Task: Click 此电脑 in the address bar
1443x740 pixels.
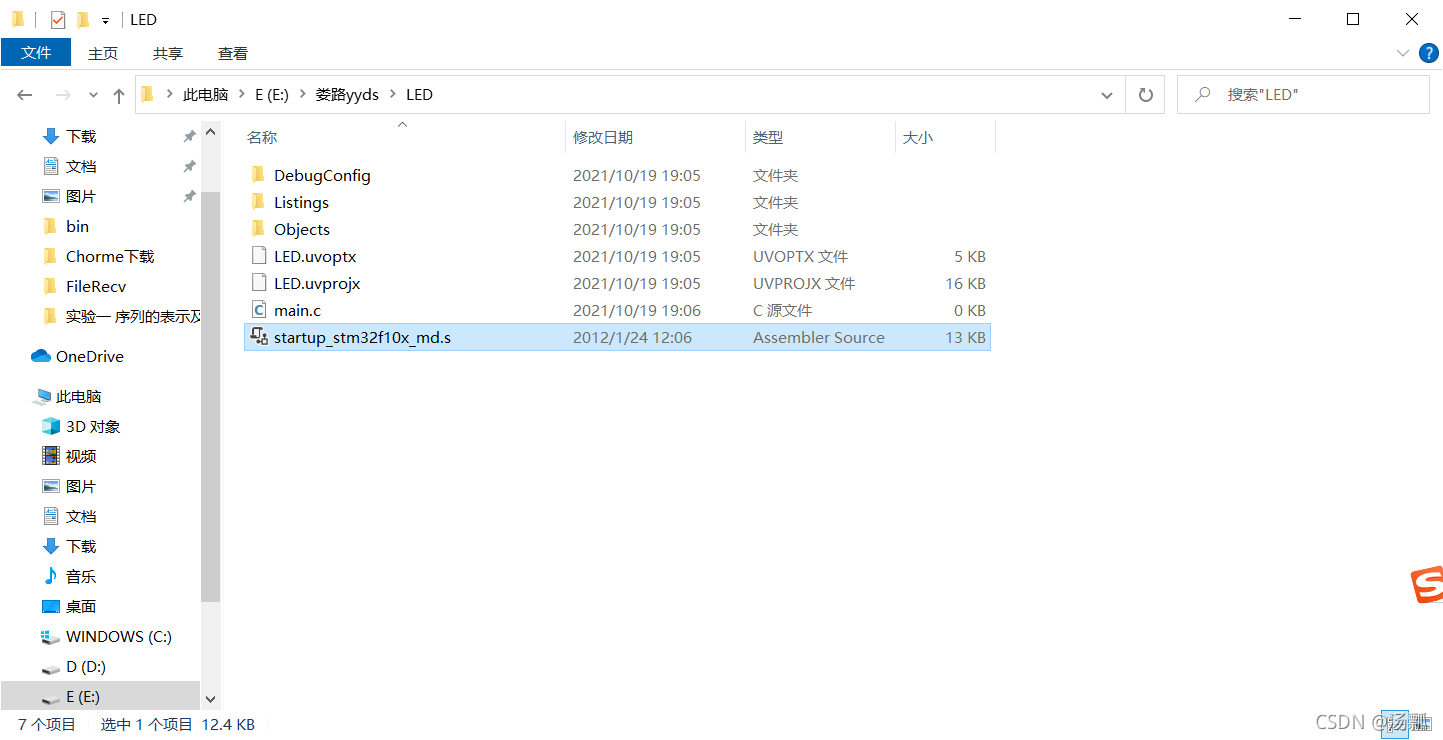Action: point(205,95)
